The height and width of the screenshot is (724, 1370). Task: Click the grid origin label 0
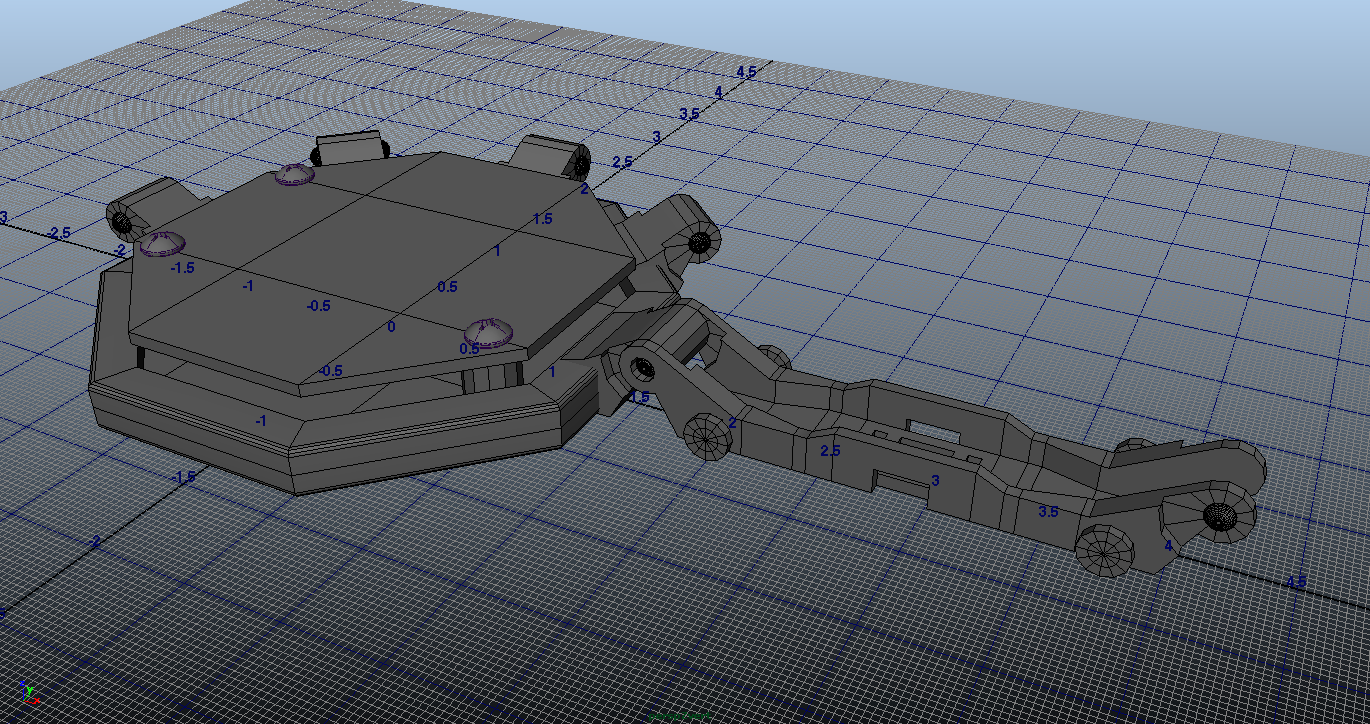[391, 327]
